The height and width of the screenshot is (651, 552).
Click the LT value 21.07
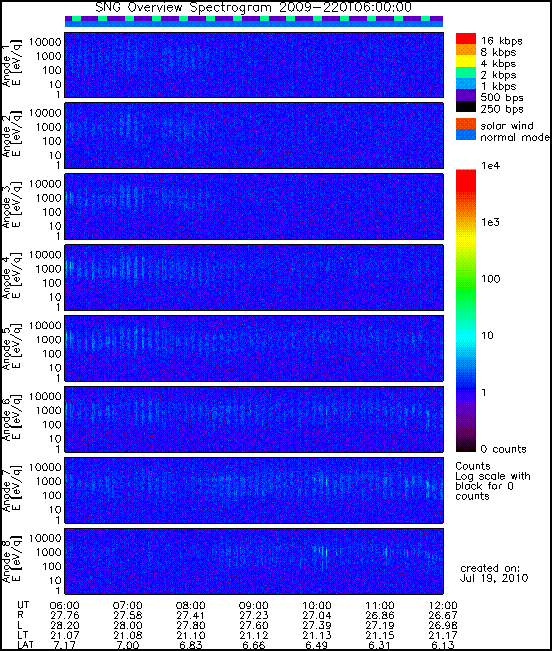64,635
